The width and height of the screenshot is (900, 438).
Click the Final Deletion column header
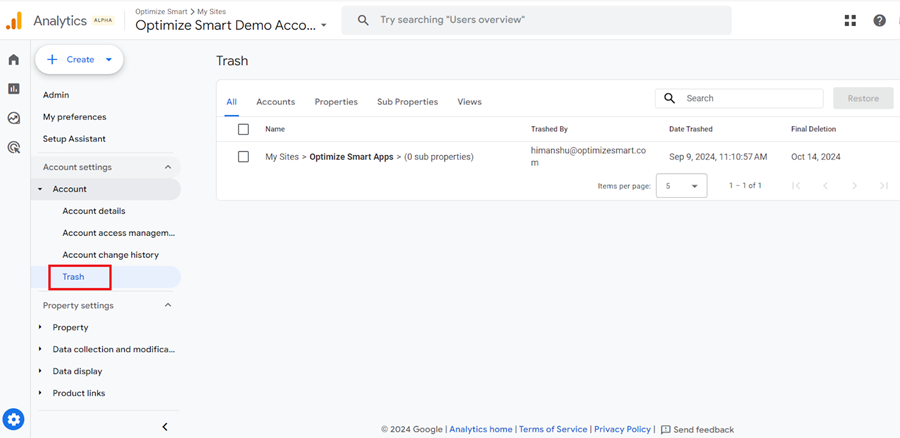click(813, 129)
